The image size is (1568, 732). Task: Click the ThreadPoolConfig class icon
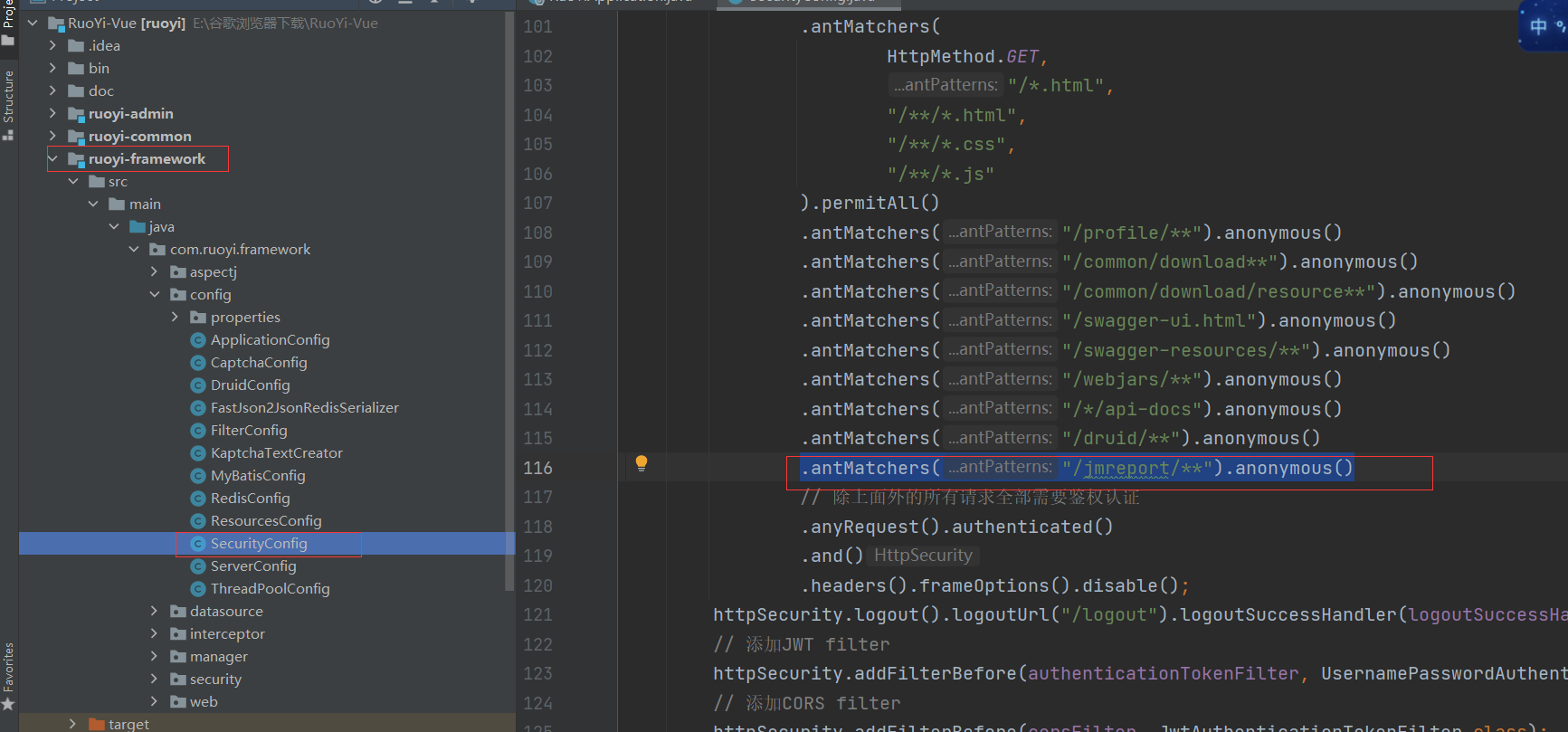click(x=198, y=589)
